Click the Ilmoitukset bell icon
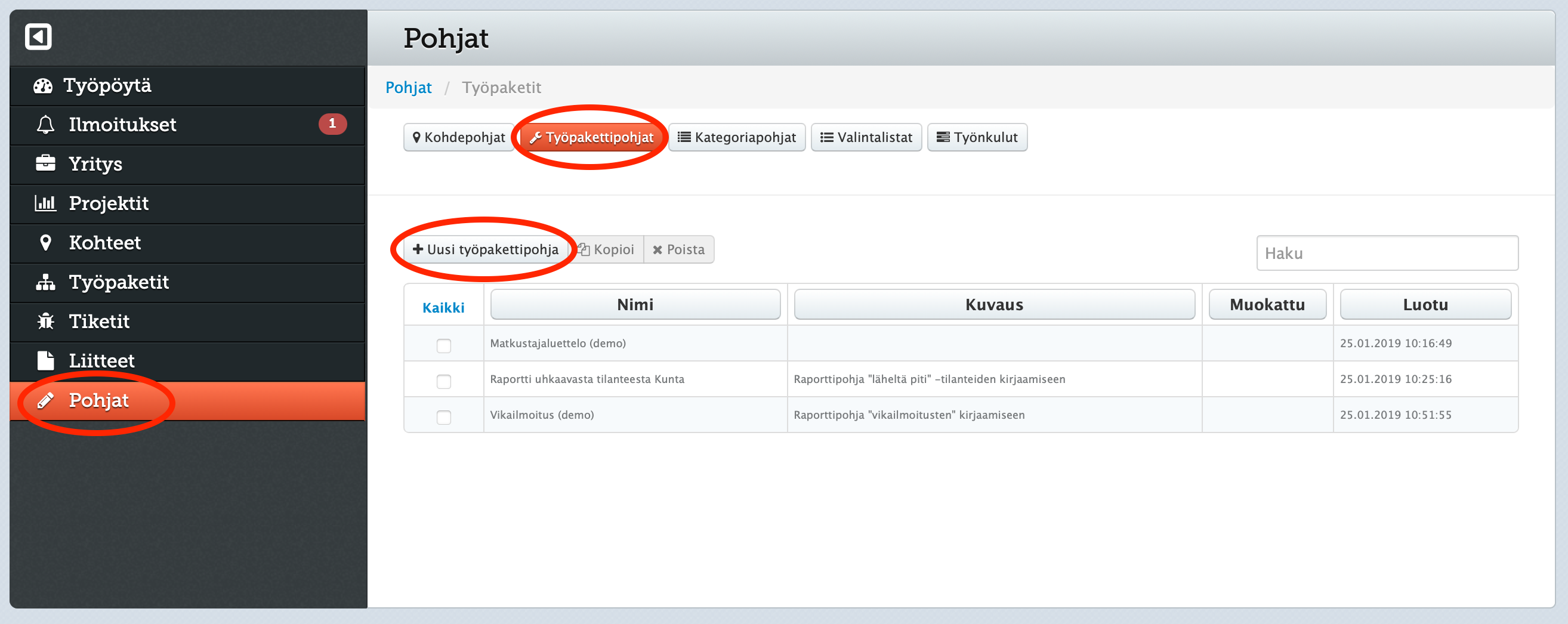 45,125
